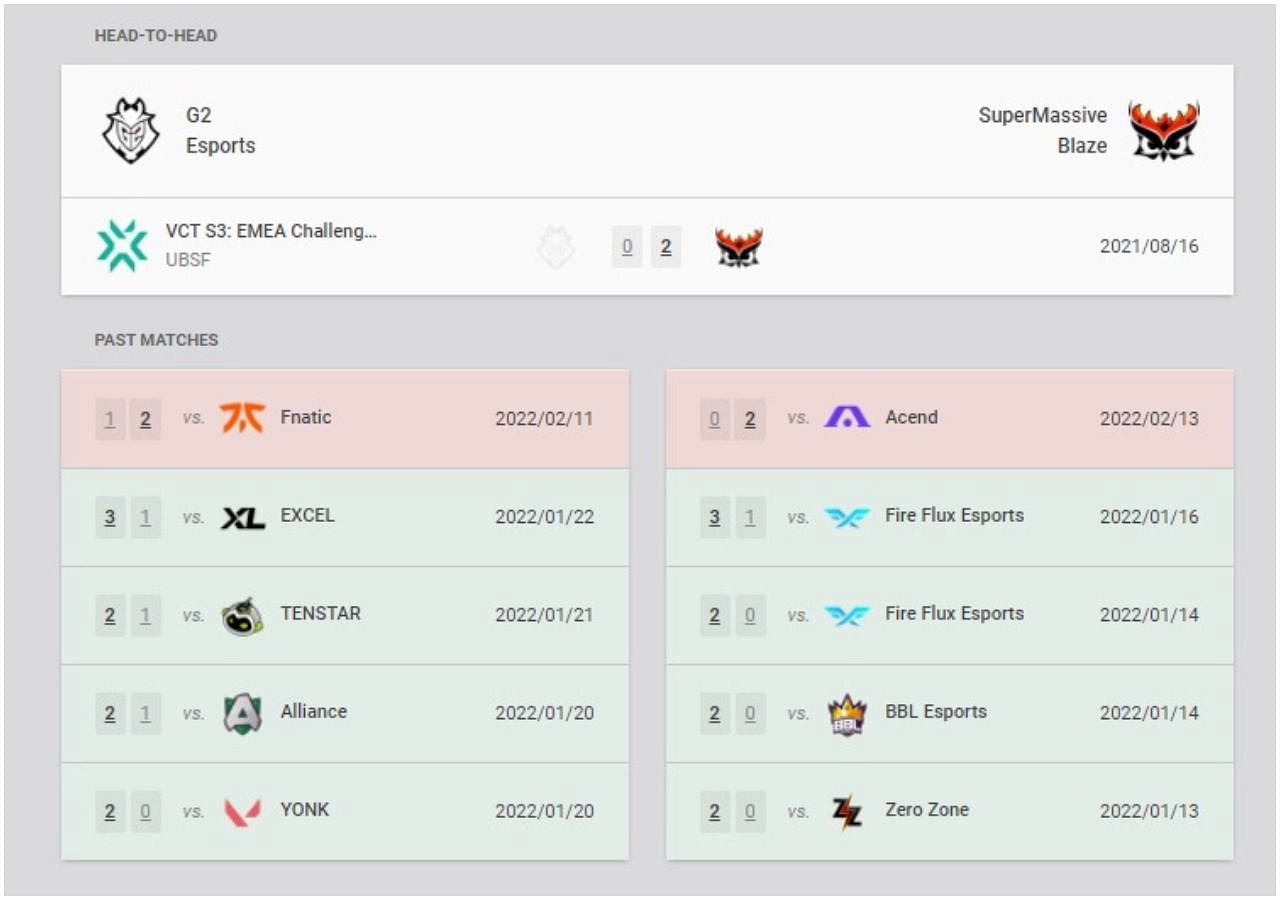Click the VCT tournament logo icon
1280x900 pixels.
pos(122,246)
